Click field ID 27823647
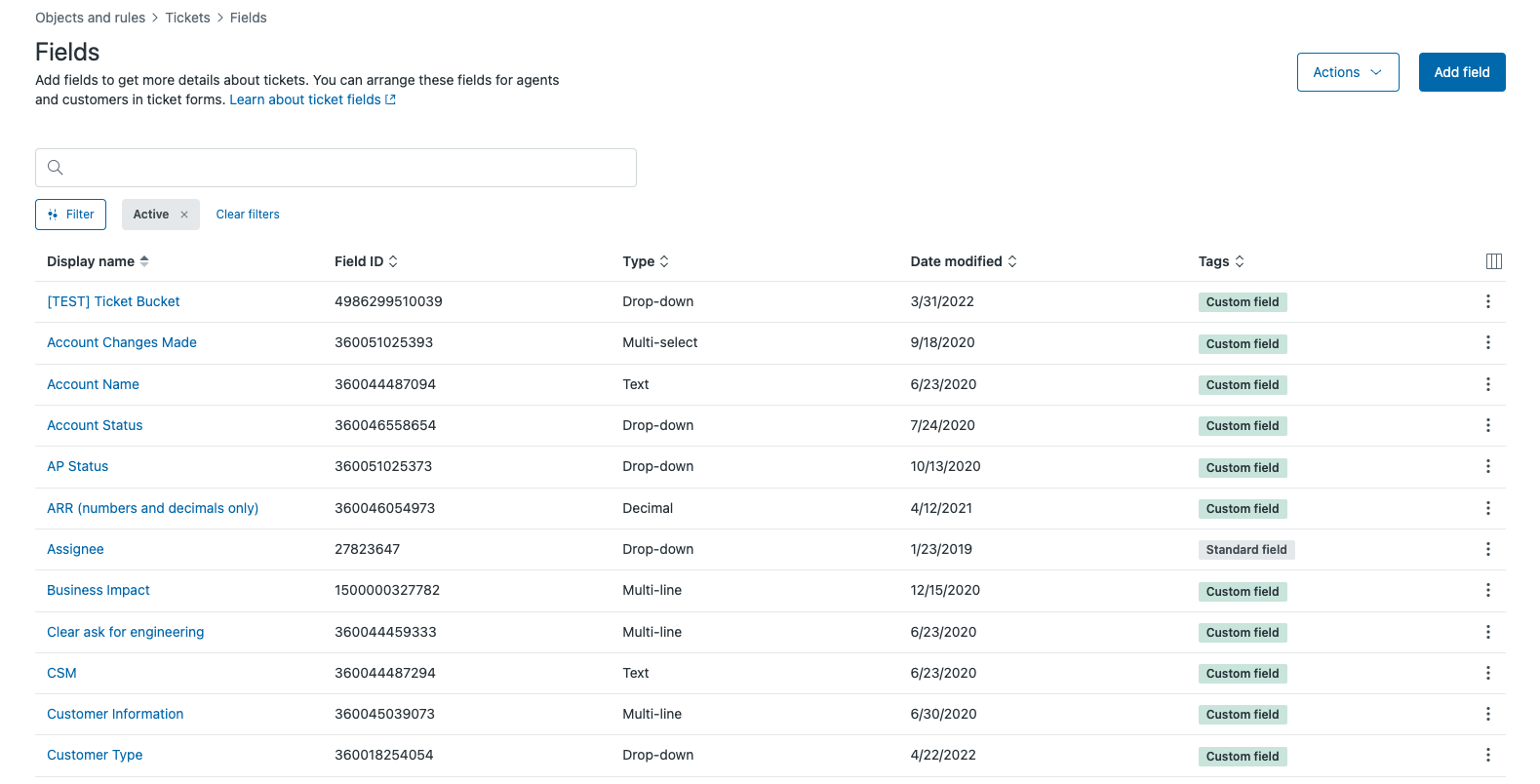The width and height of the screenshot is (1540, 784). click(367, 549)
